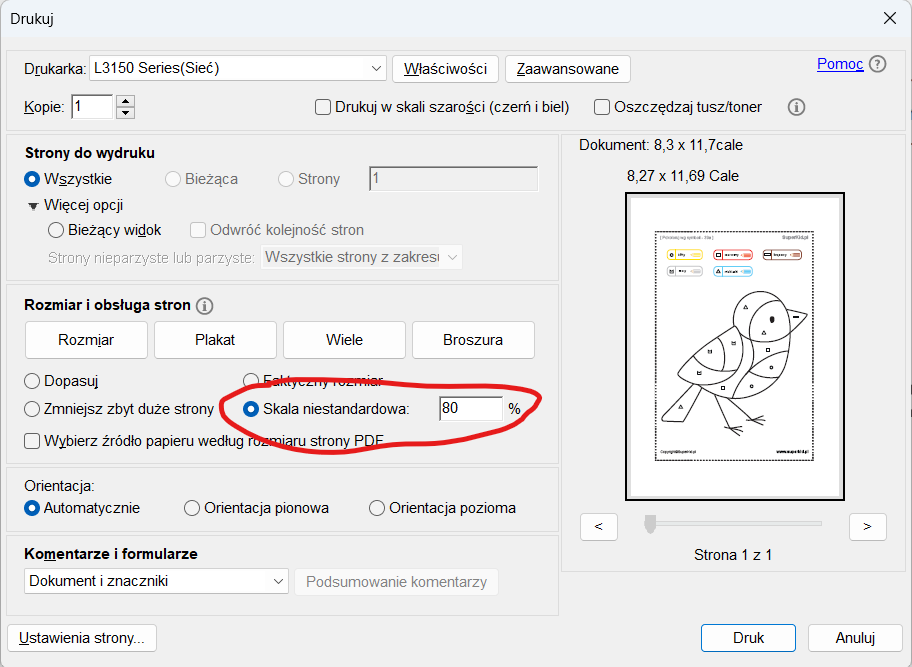Image resolution: width=912 pixels, height=667 pixels.
Task: Click the help question mark icon next to Pomoc
Action: (x=877, y=64)
